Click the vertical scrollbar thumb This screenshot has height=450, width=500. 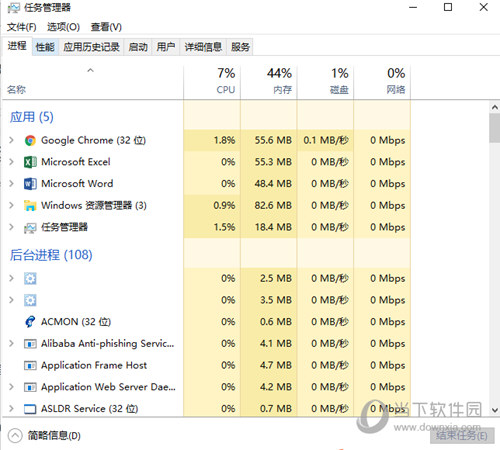click(495, 128)
